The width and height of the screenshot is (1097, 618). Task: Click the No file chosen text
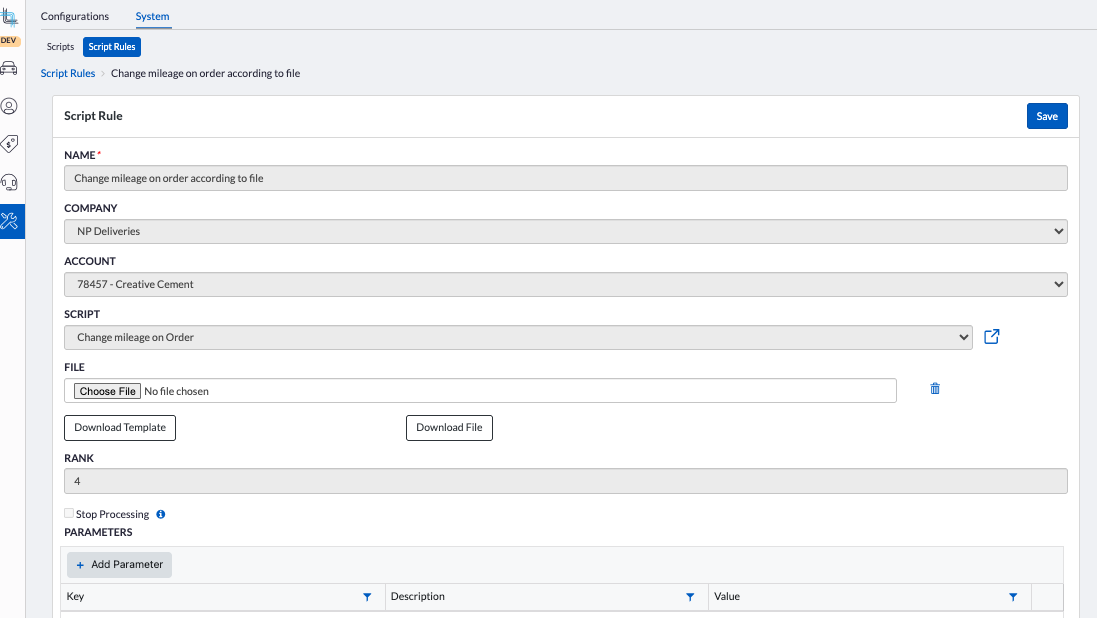click(176, 391)
